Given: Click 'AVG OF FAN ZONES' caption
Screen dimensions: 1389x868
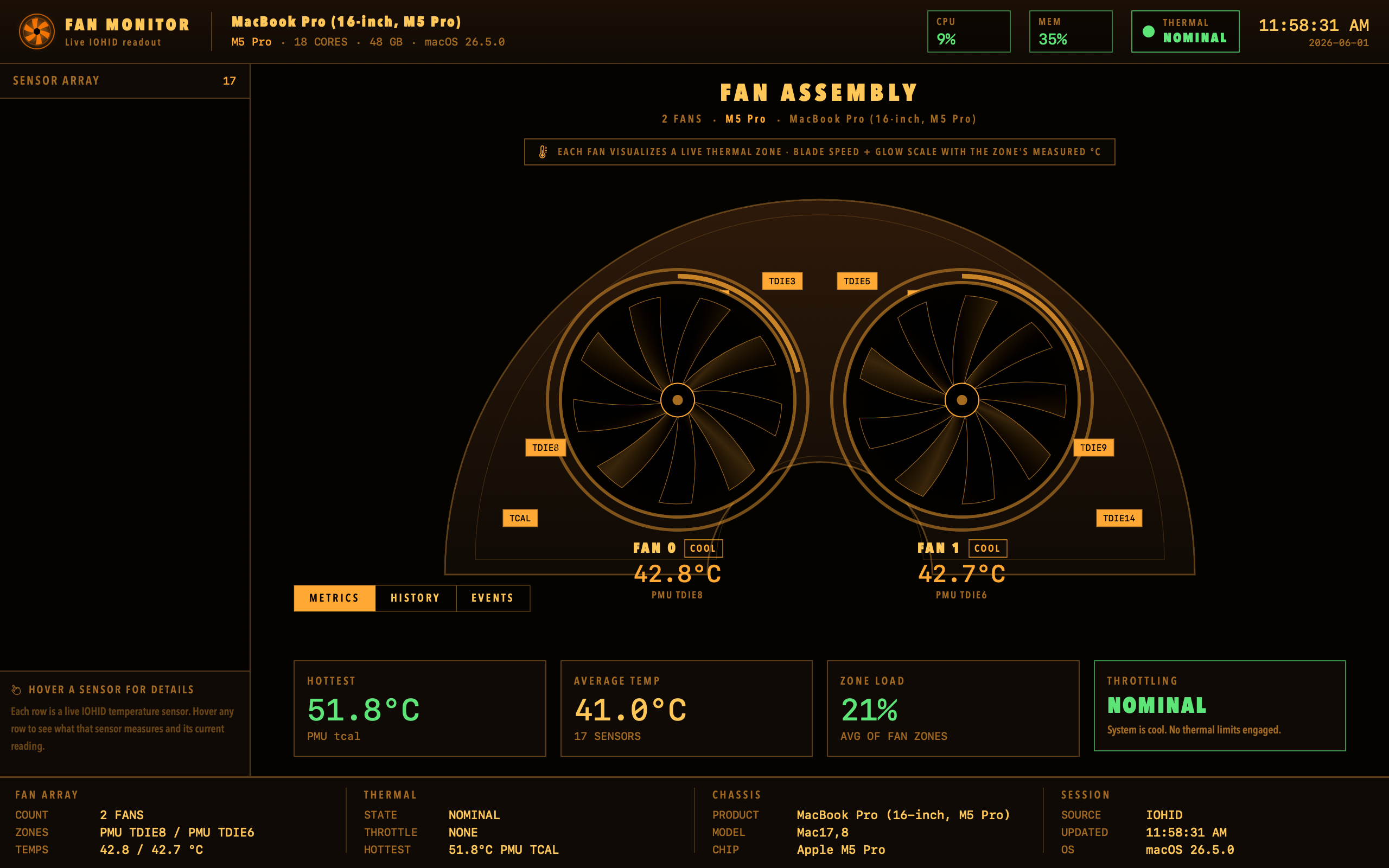Looking at the screenshot, I should click(x=894, y=736).
